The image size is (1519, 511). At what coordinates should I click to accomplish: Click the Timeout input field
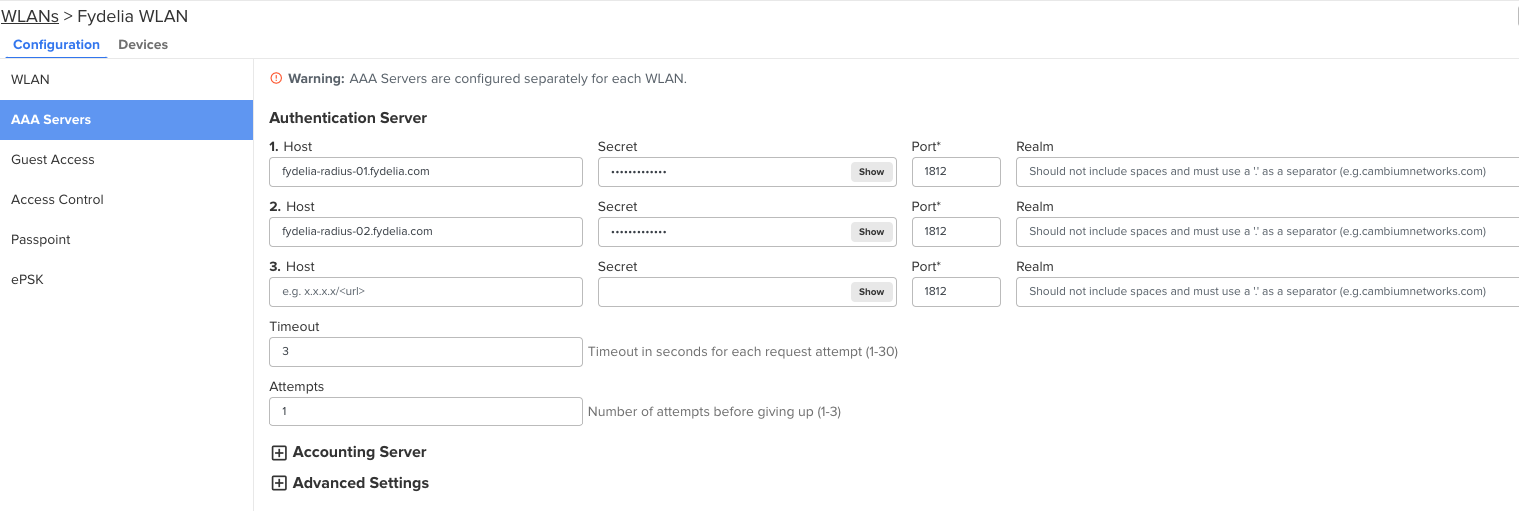tap(425, 352)
